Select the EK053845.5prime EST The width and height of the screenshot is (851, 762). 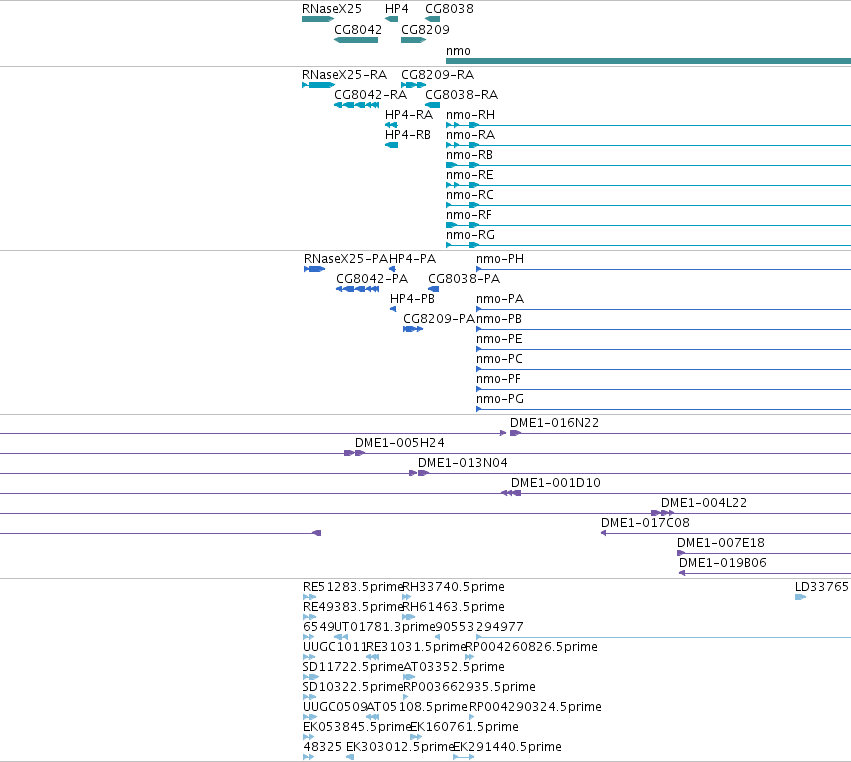pyautogui.click(x=308, y=738)
